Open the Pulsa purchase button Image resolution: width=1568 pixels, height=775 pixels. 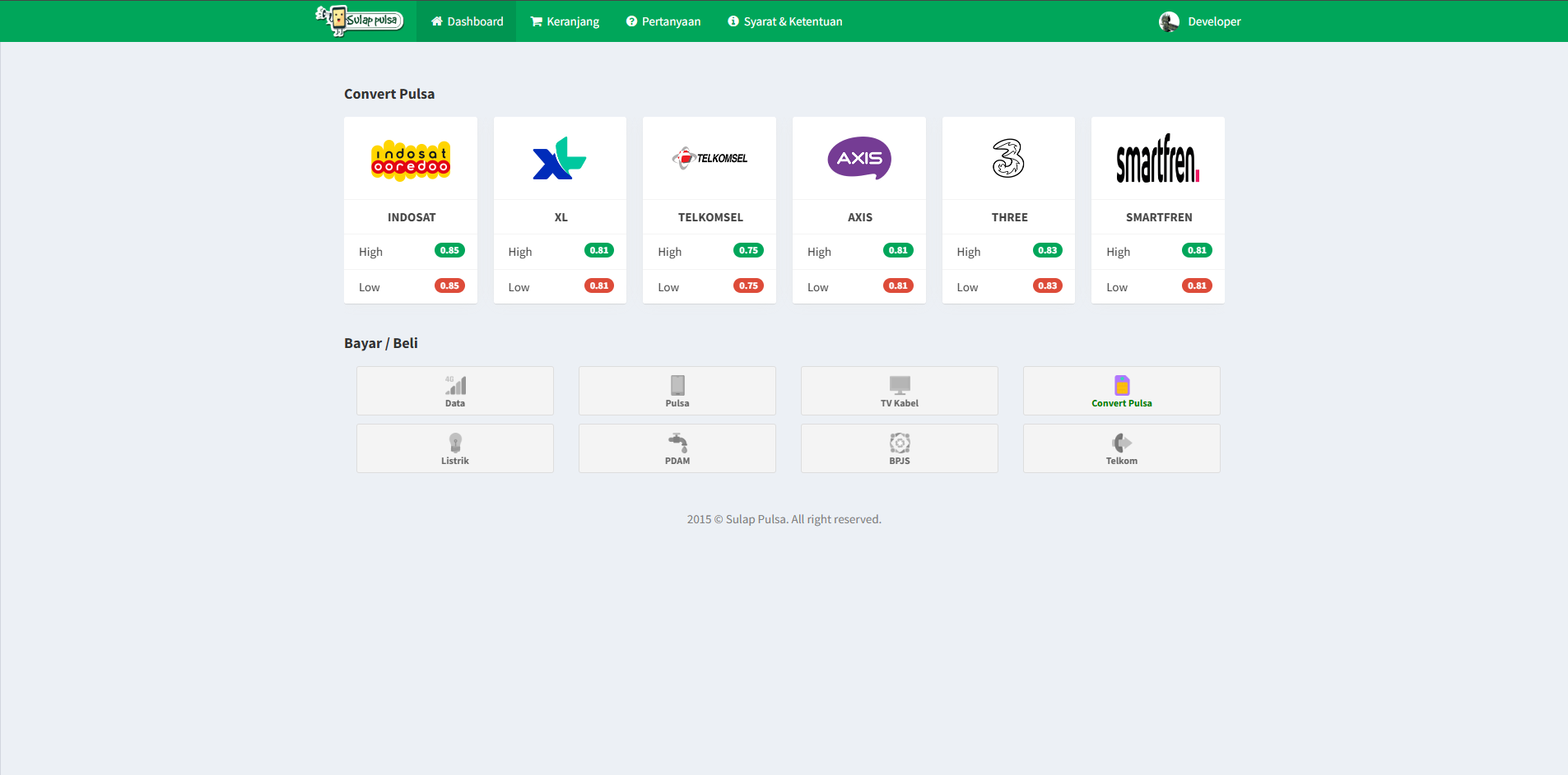(677, 391)
